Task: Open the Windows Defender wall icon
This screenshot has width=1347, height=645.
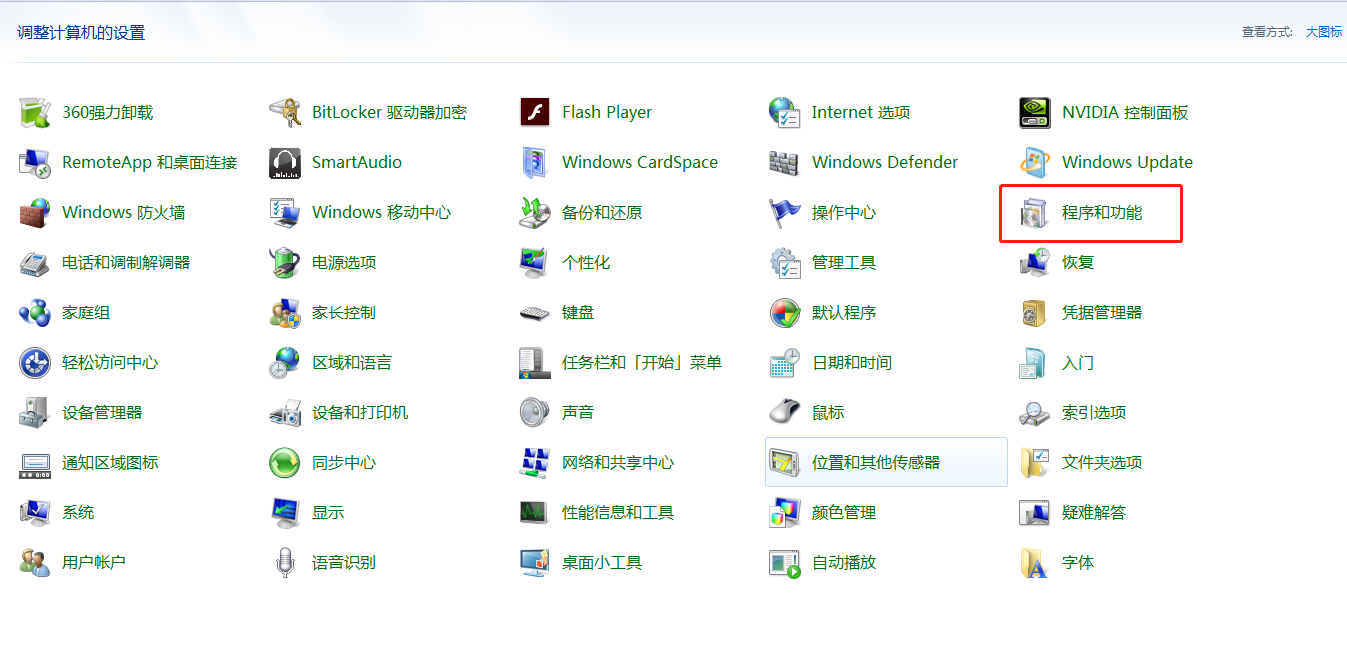Action: pyautogui.click(x=785, y=163)
